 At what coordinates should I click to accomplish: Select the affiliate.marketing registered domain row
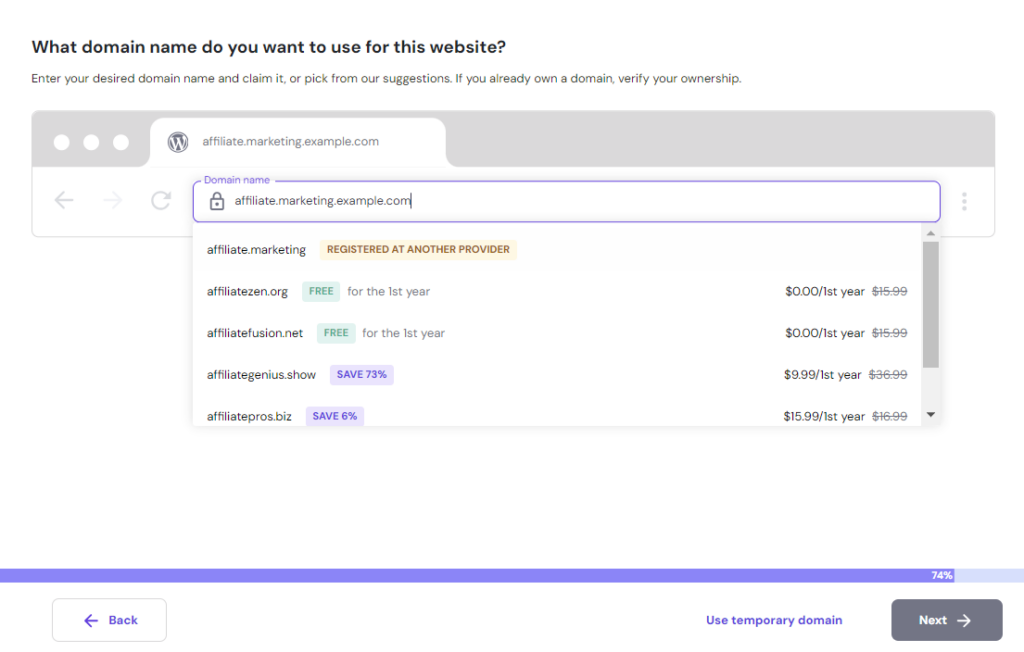[256, 250]
